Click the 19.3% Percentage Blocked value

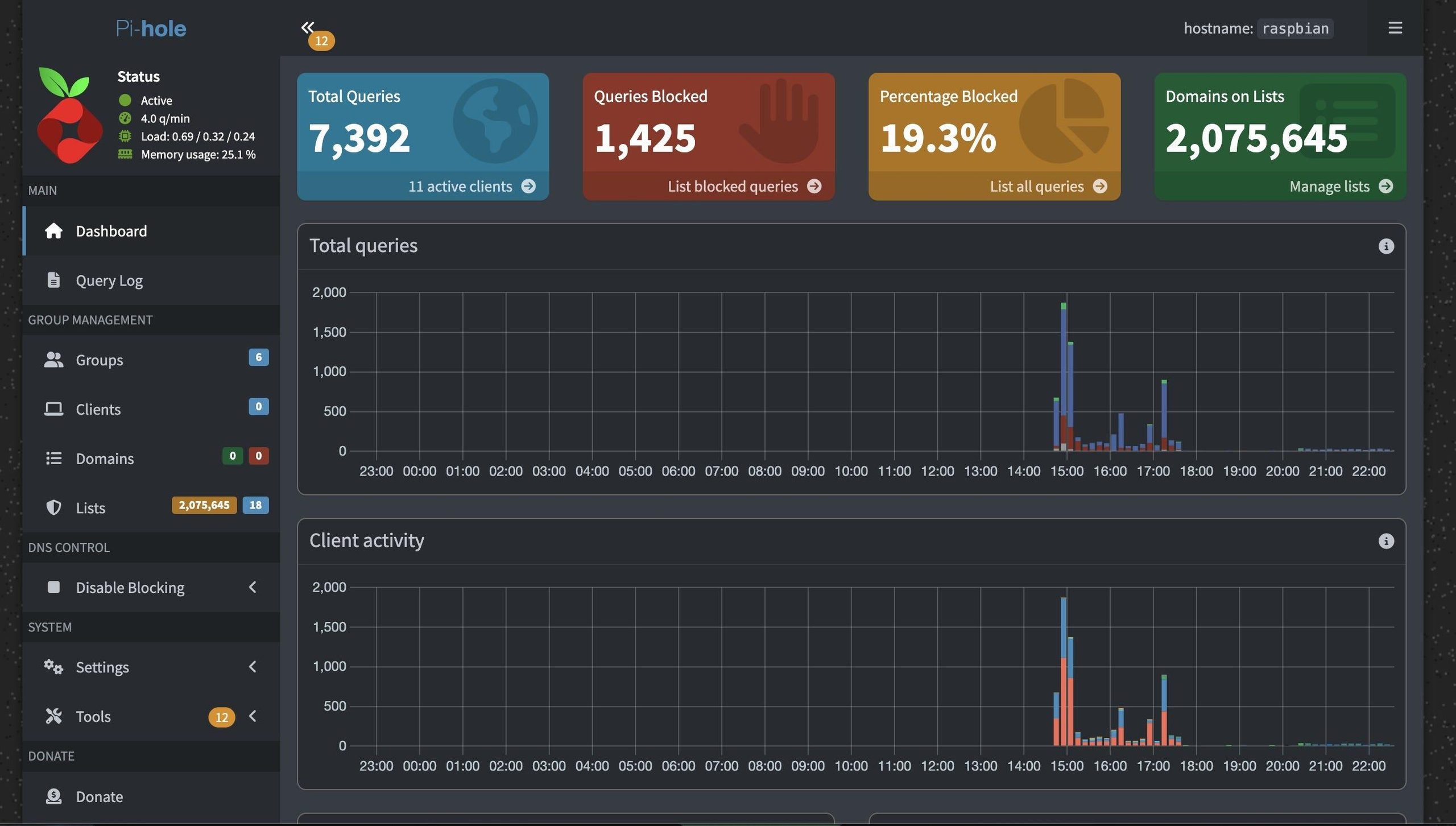(938, 138)
